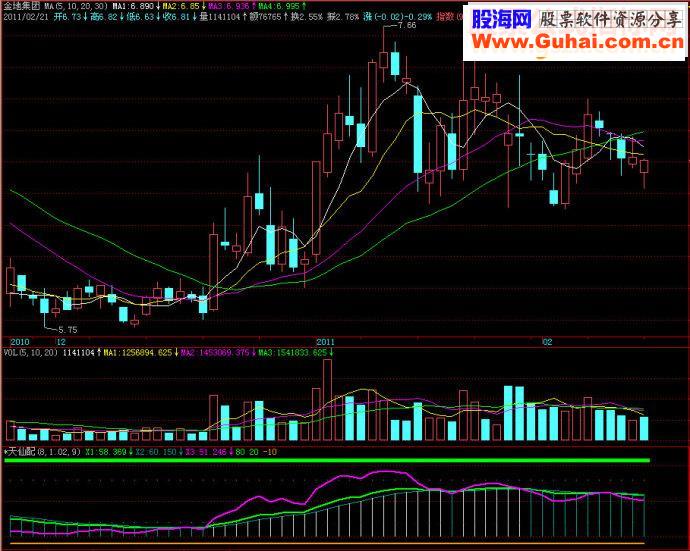
Task: Click the 2011 label on the time axis
Action: 325,342
